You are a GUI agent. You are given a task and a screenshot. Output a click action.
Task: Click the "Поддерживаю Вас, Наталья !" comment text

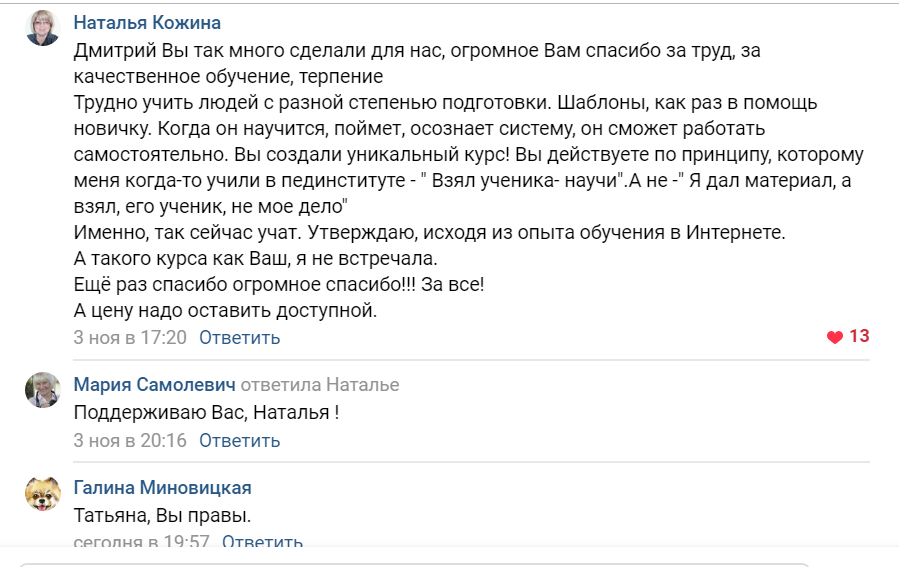pos(206,412)
